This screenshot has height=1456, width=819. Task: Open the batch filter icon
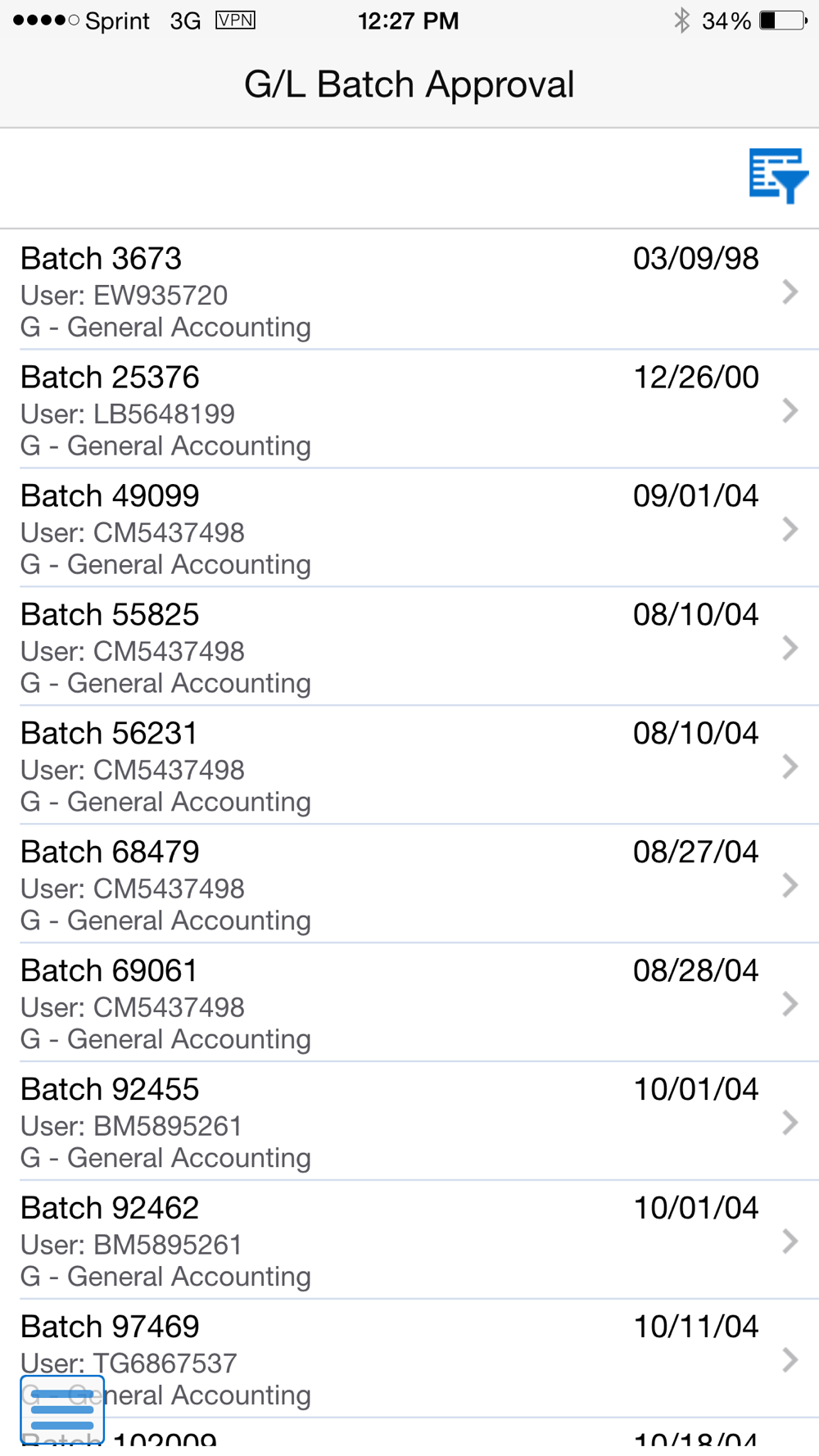click(778, 175)
